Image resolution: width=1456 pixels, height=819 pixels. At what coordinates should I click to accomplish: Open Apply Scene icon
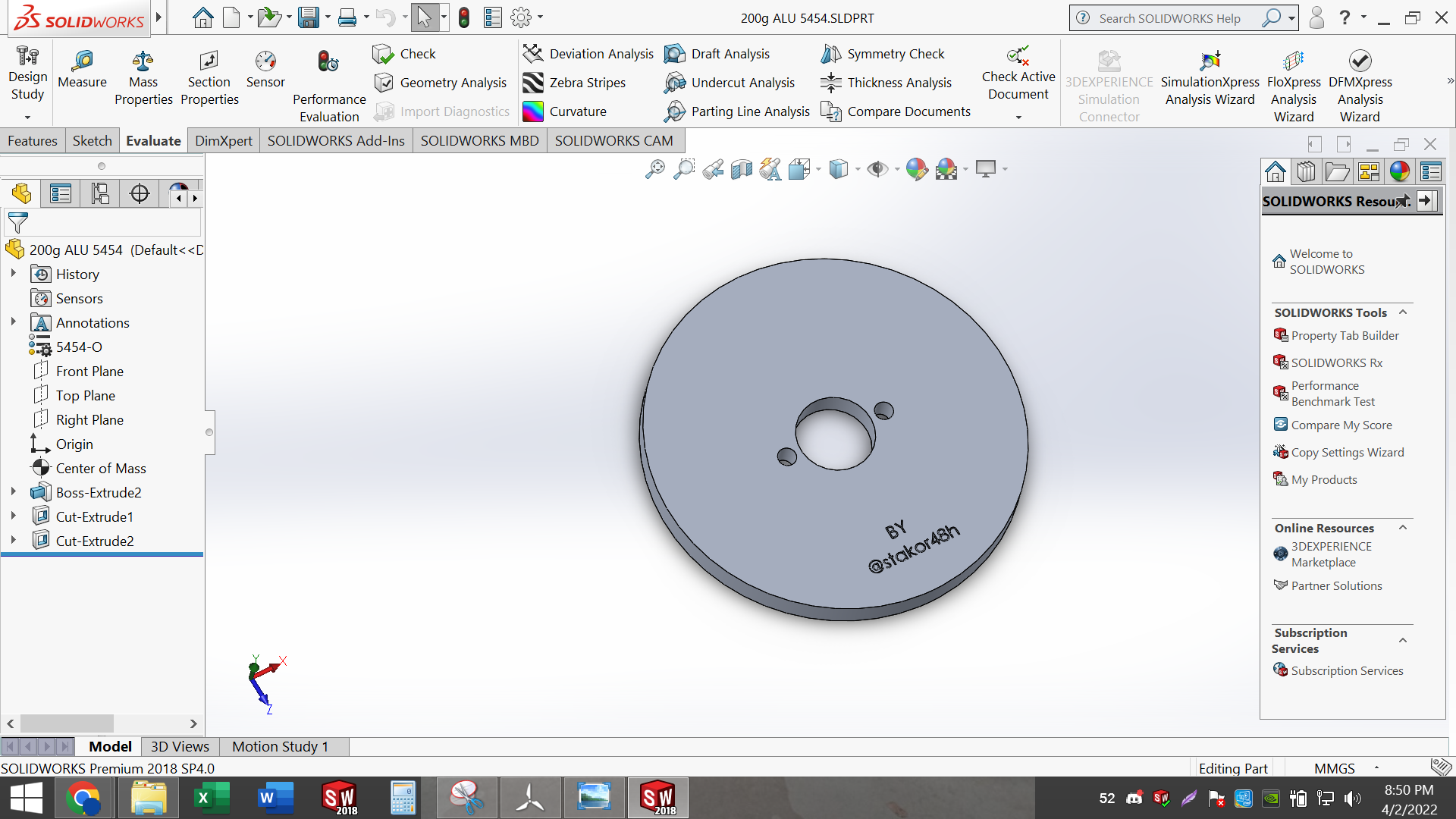click(x=946, y=169)
